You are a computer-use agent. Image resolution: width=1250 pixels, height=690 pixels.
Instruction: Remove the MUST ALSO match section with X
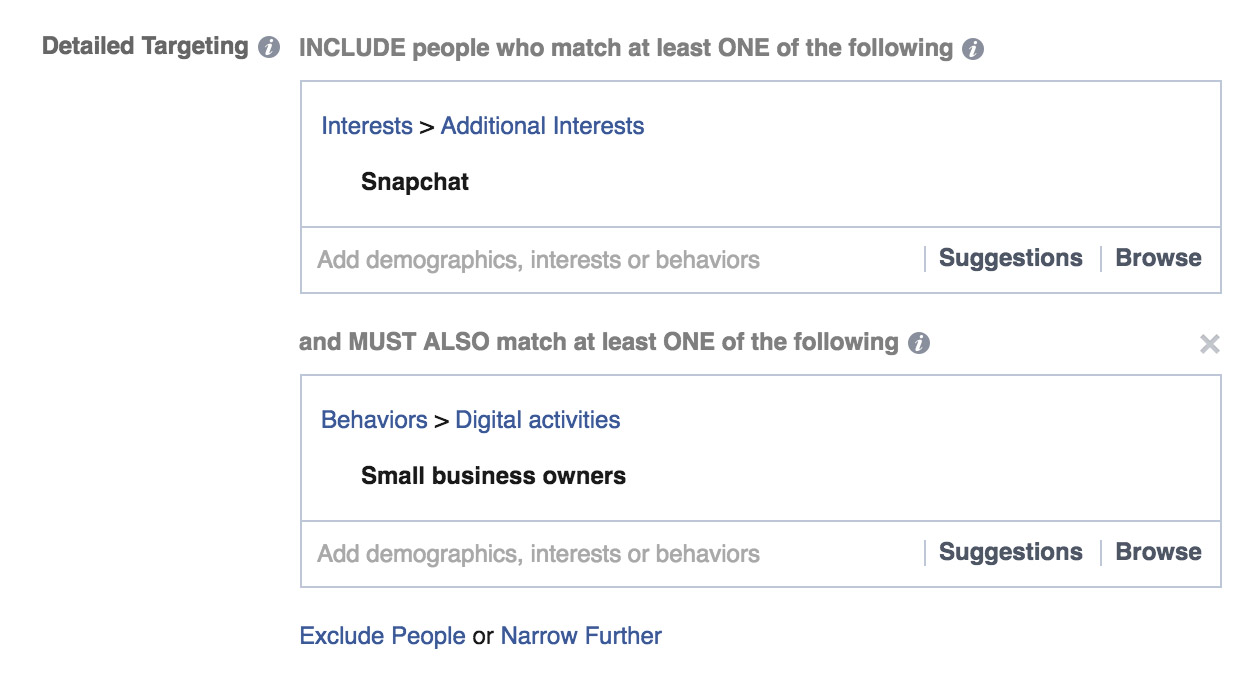(x=1210, y=345)
